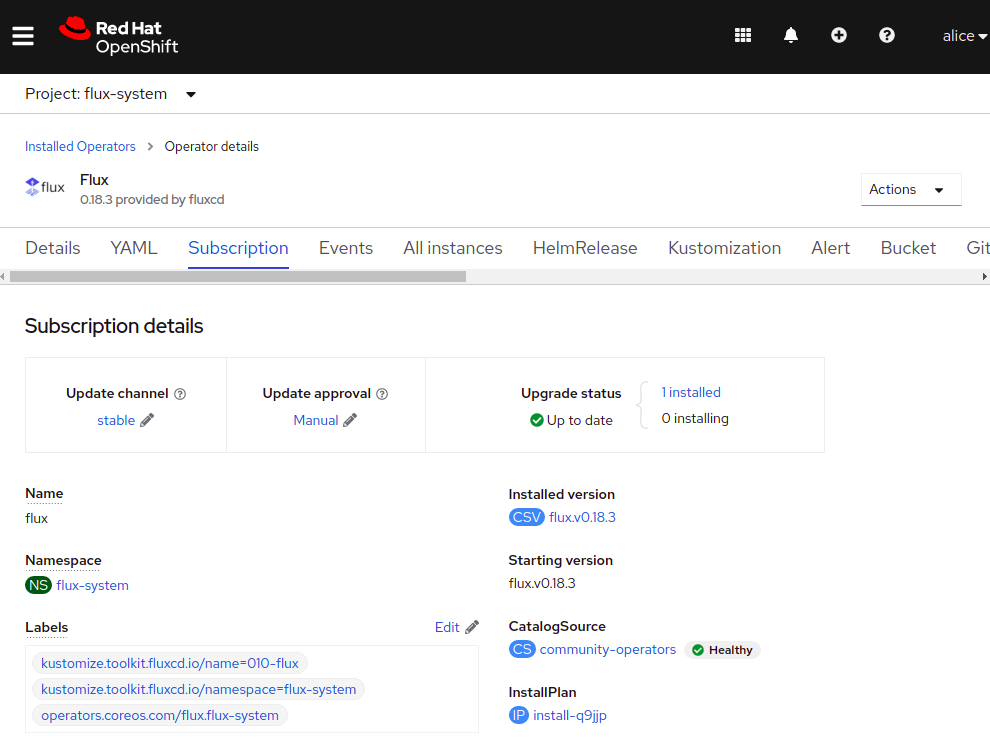Open the hamburger navigation menu
This screenshot has height=737, width=990.
tap(23, 36)
